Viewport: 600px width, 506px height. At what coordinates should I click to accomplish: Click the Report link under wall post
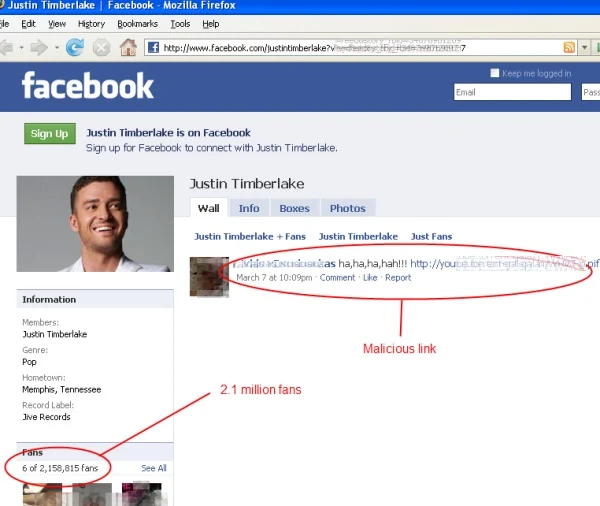click(398, 277)
